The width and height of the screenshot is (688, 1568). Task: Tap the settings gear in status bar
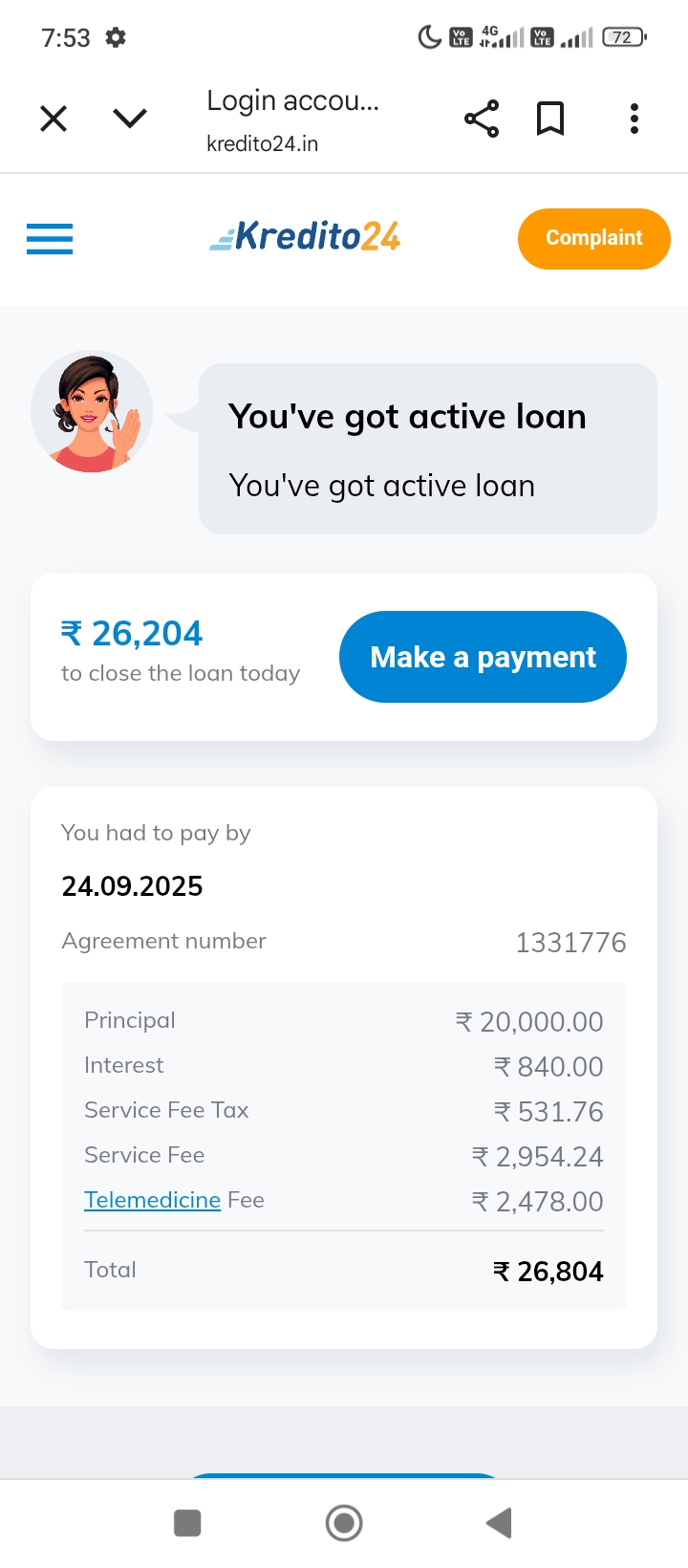(x=116, y=37)
